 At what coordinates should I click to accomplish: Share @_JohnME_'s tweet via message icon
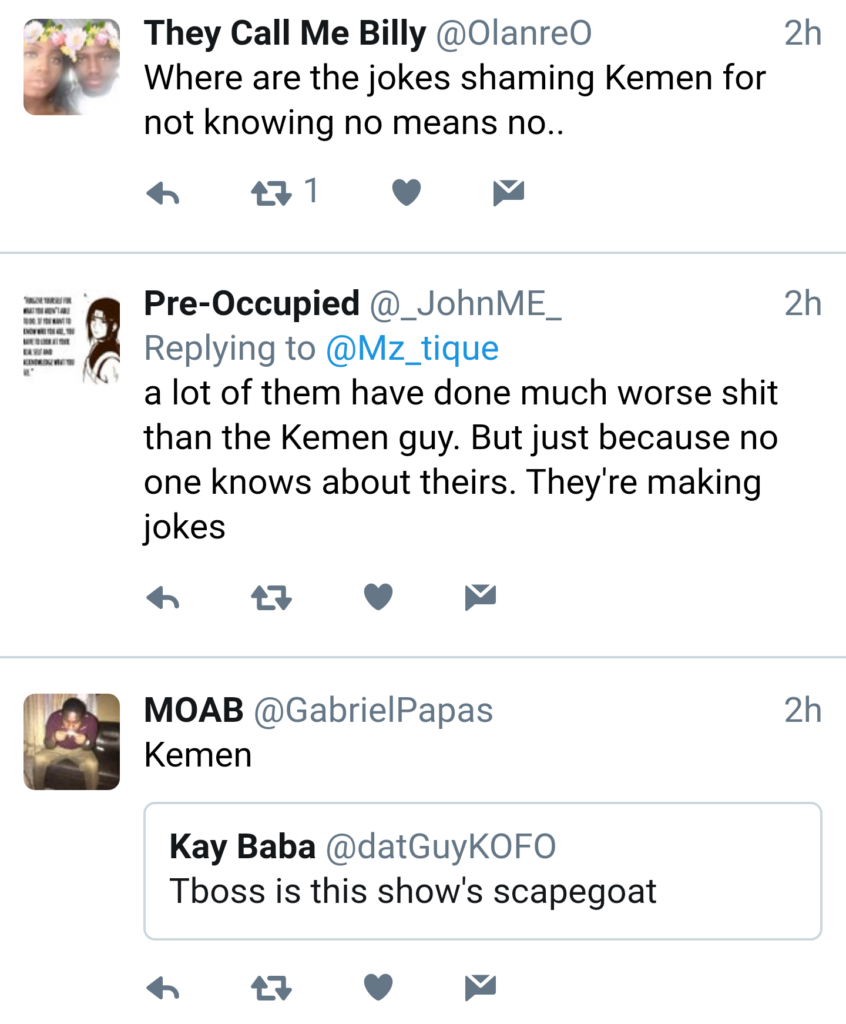coord(481,598)
